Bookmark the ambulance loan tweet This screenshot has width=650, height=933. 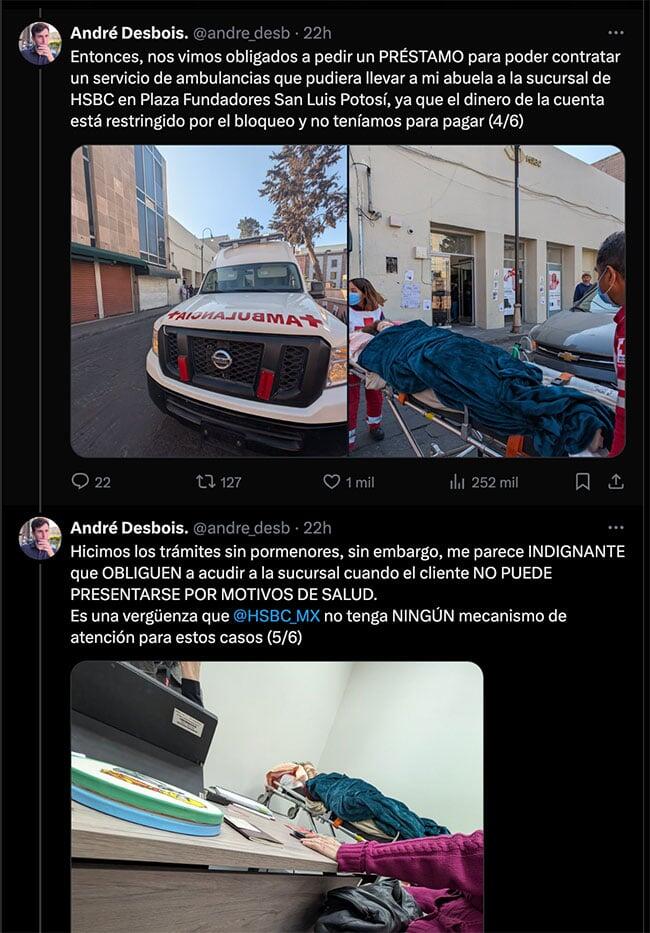(x=583, y=481)
